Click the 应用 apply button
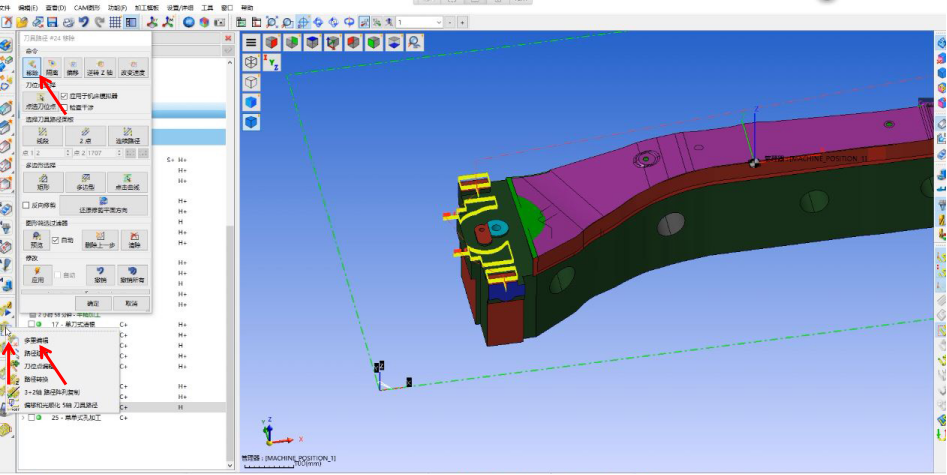Screen dimensions: 947x475 coord(37,275)
